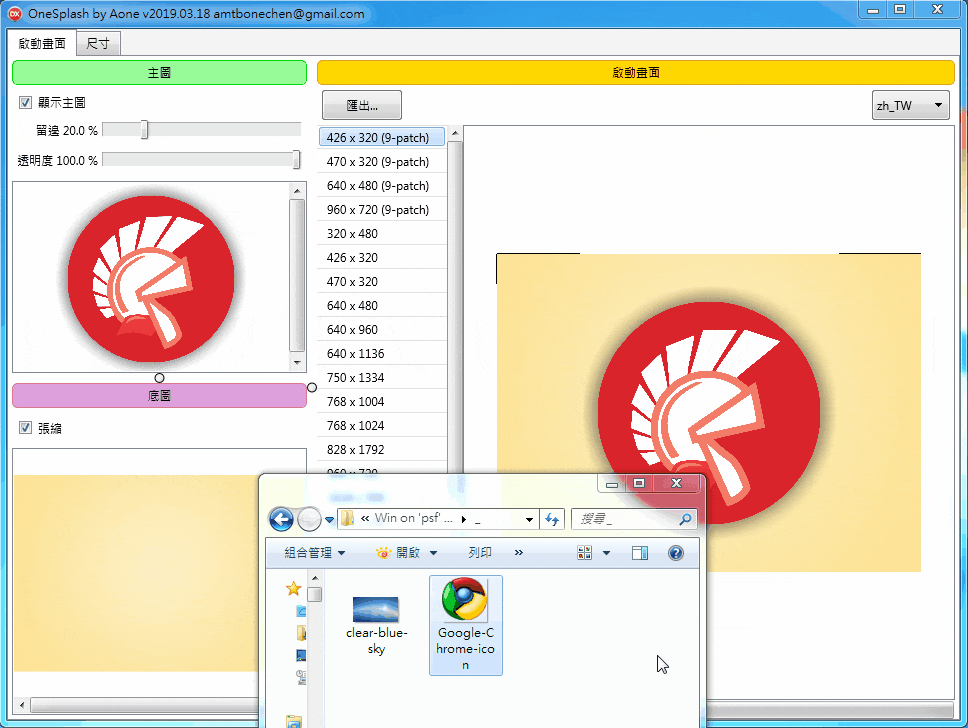The image size is (968, 728).
Task: Click the Explorer help question mark icon
Action: pyautogui.click(x=675, y=553)
